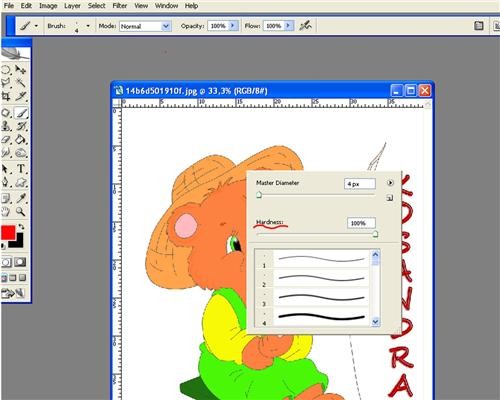500x400 pixels.
Task: Click the Master Diameter slider handle
Action: [x=259, y=195]
